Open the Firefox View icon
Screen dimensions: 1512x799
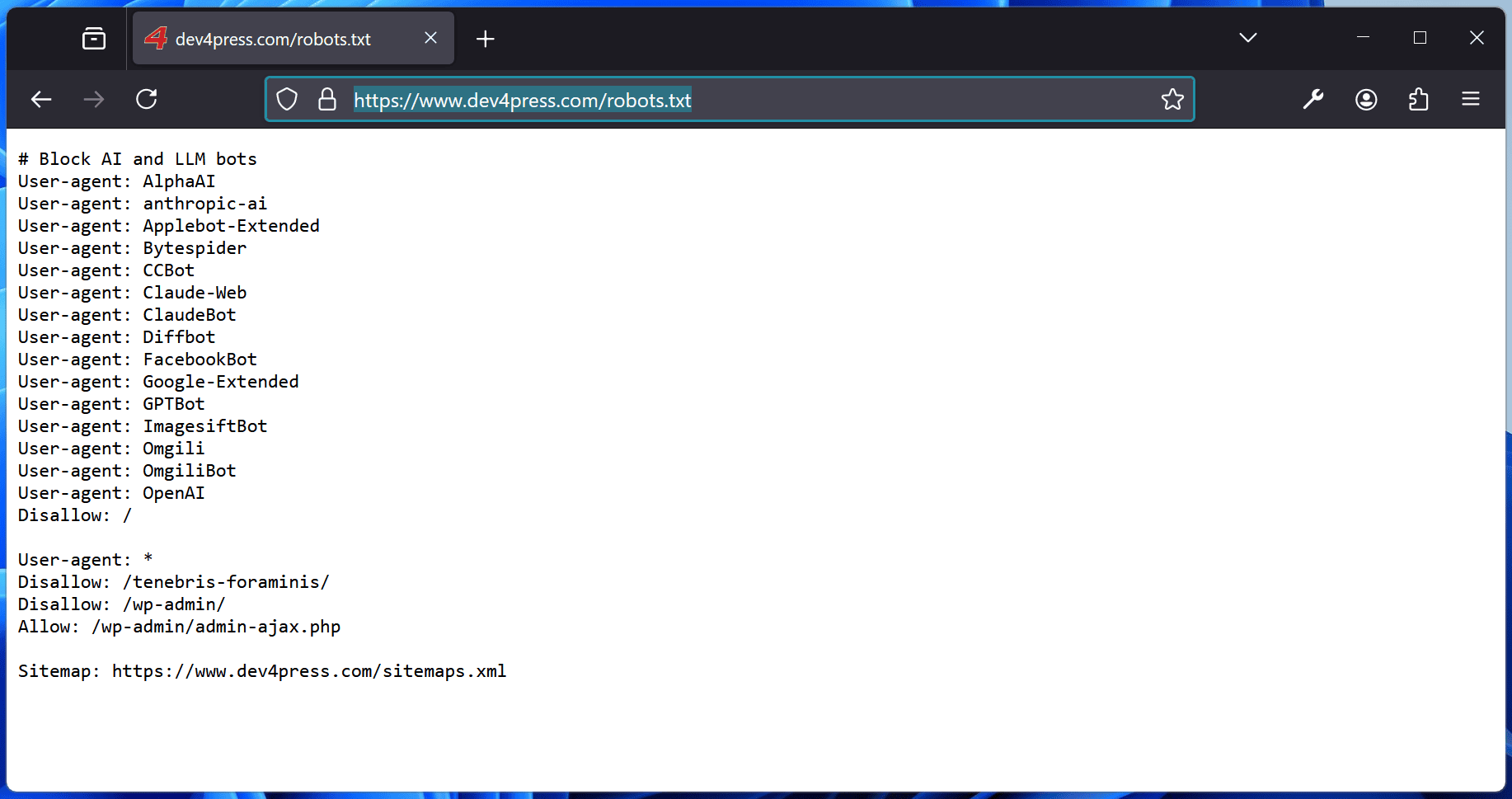click(94, 38)
